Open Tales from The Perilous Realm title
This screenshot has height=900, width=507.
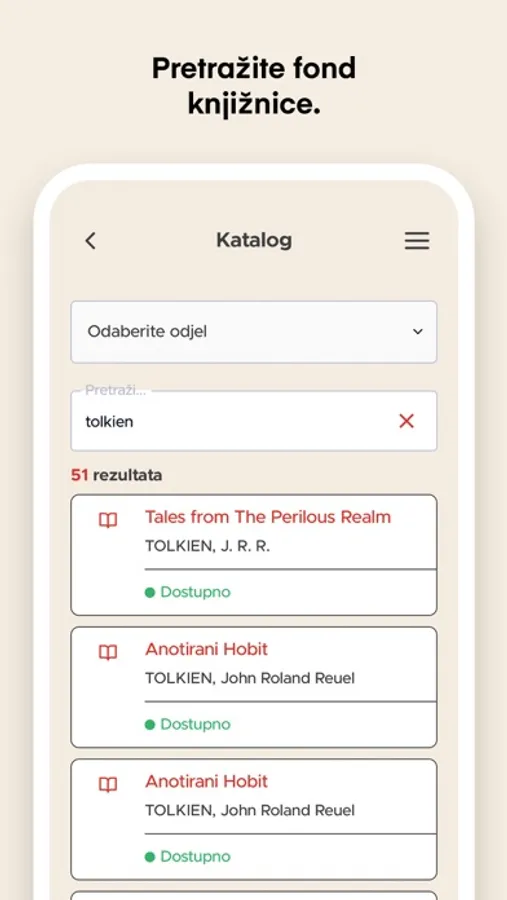coord(268,517)
